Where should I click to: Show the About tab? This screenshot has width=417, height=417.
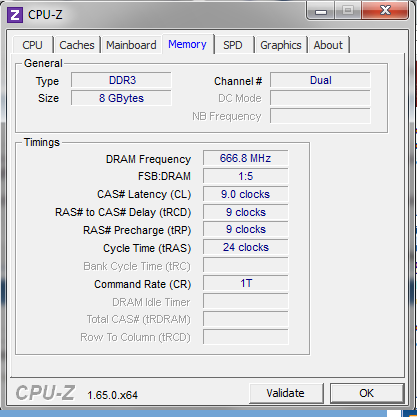[328, 45]
